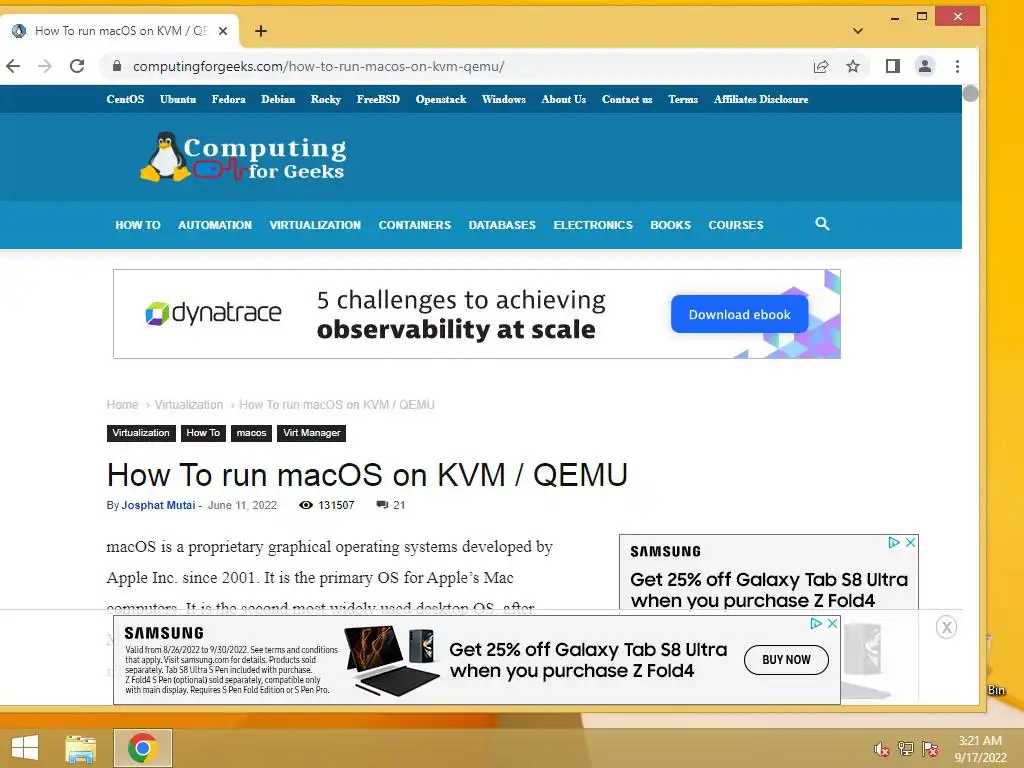Go to FreeBSD top link
The width and height of the screenshot is (1024, 768).
tap(378, 99)
